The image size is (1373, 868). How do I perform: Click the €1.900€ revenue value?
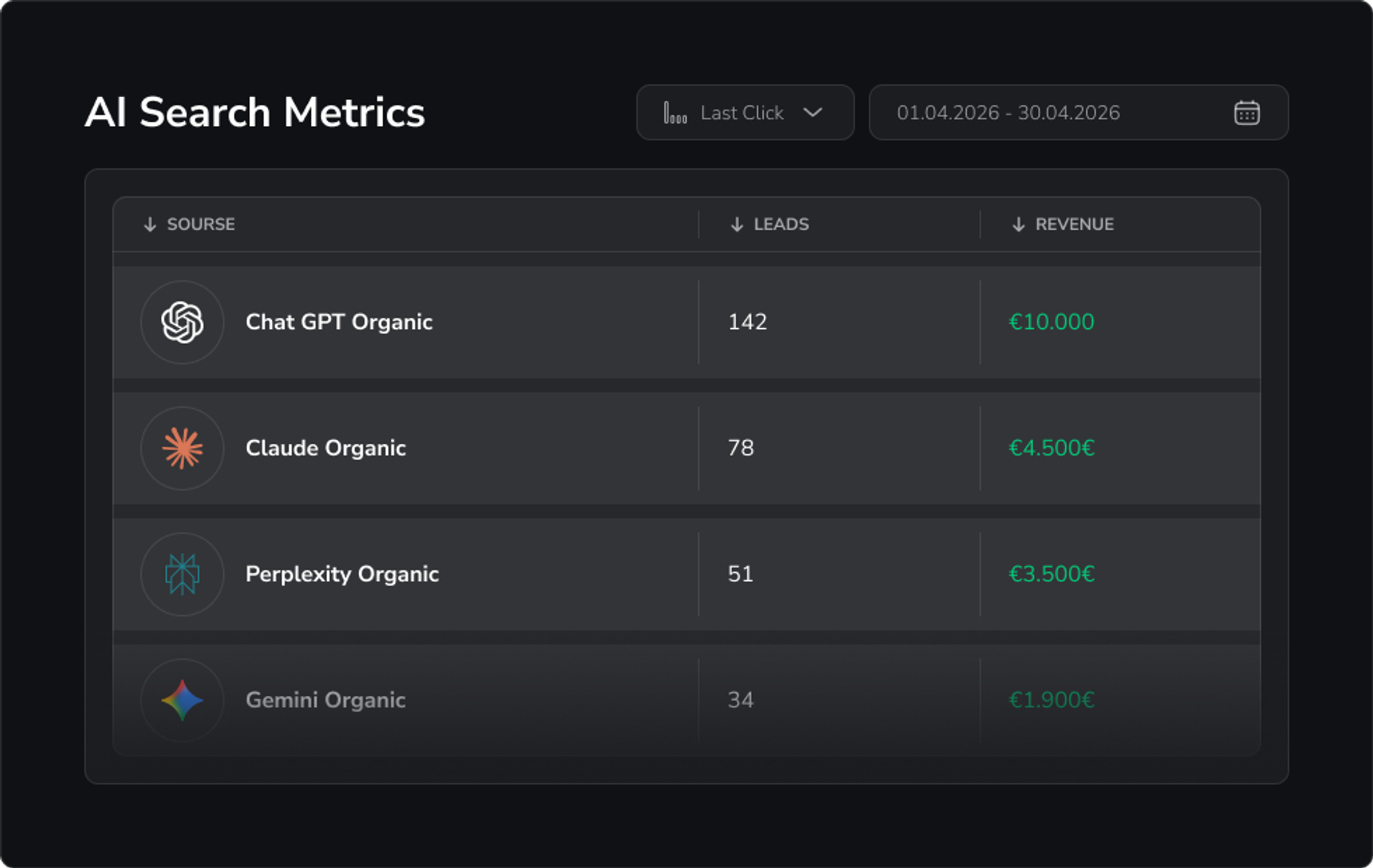pos(1051,700)
